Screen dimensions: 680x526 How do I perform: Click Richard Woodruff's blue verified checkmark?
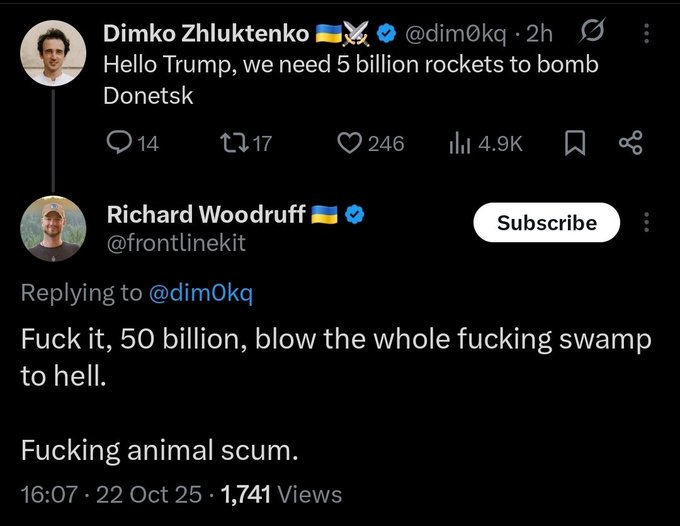[x=354, y=214]
